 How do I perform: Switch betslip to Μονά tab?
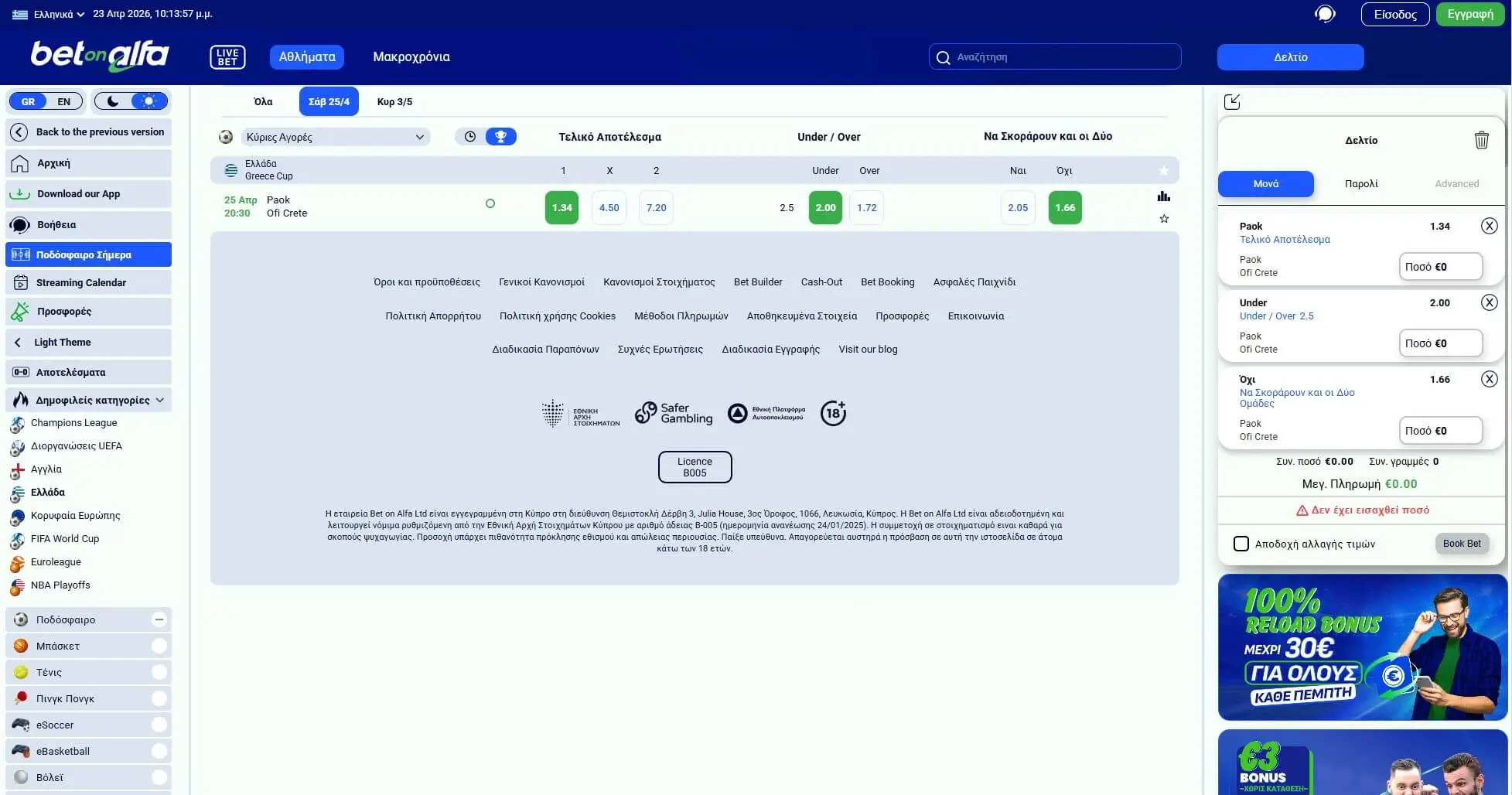point(1266,184)
